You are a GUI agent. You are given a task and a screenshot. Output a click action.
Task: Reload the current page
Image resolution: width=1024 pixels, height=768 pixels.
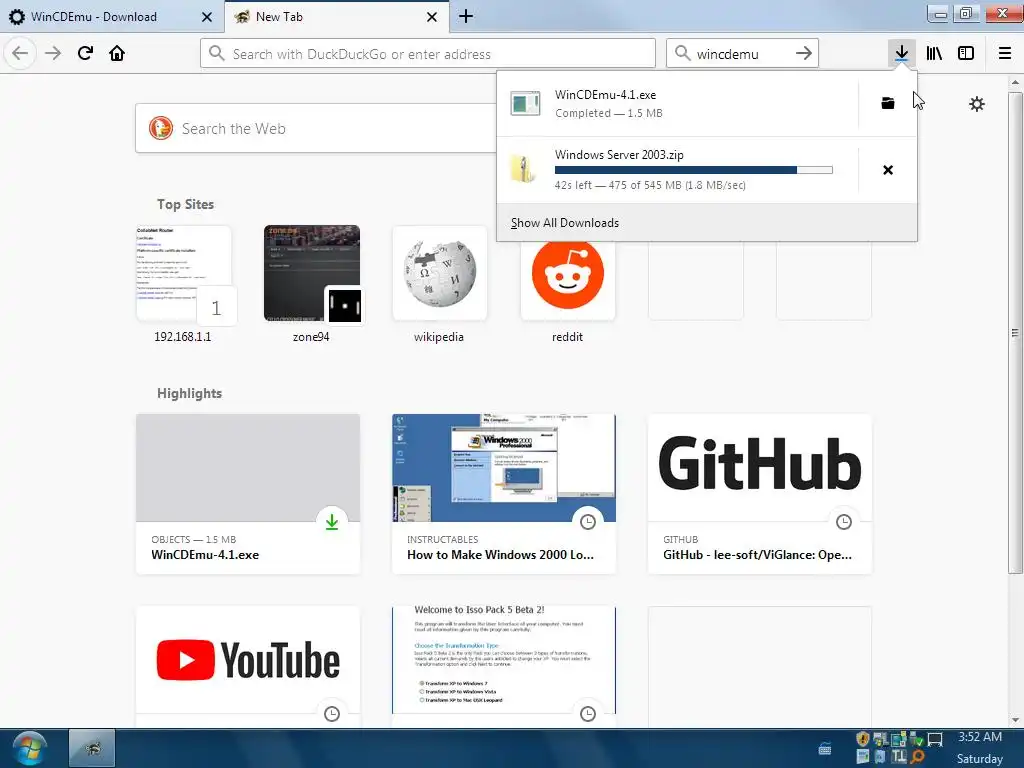pos(85,53)
